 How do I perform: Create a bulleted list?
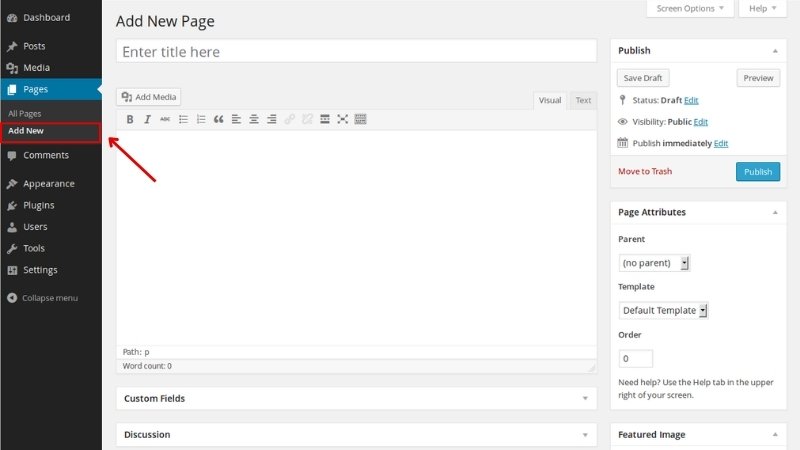(183, 119)
